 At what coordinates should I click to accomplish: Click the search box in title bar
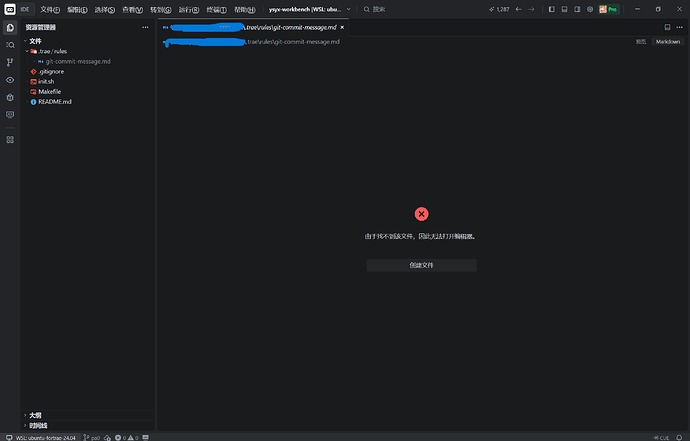374,9
